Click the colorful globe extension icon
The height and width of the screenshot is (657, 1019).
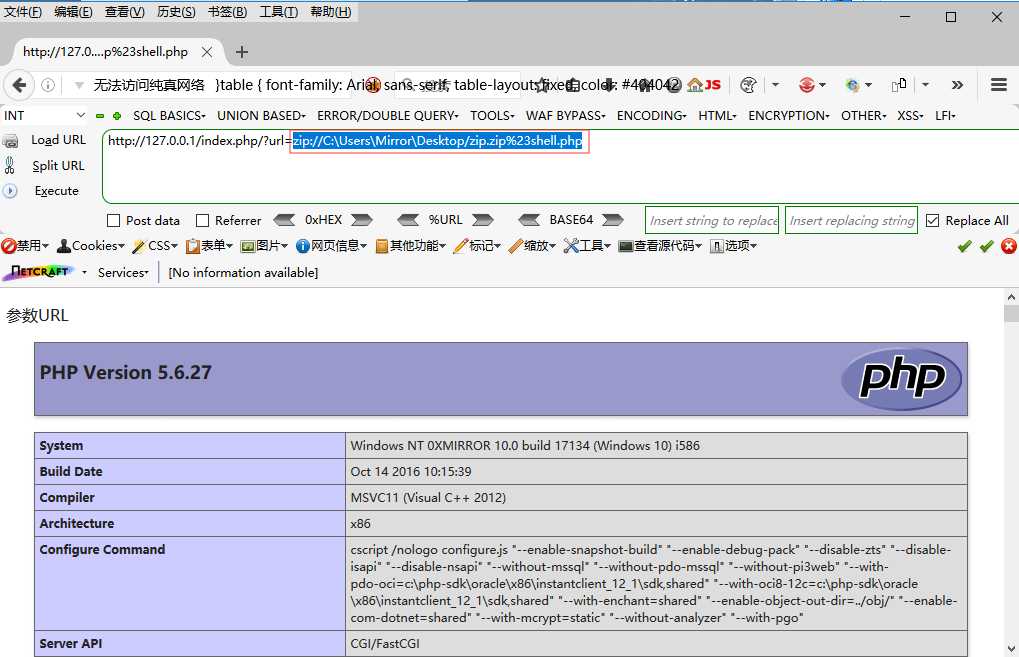852,85
